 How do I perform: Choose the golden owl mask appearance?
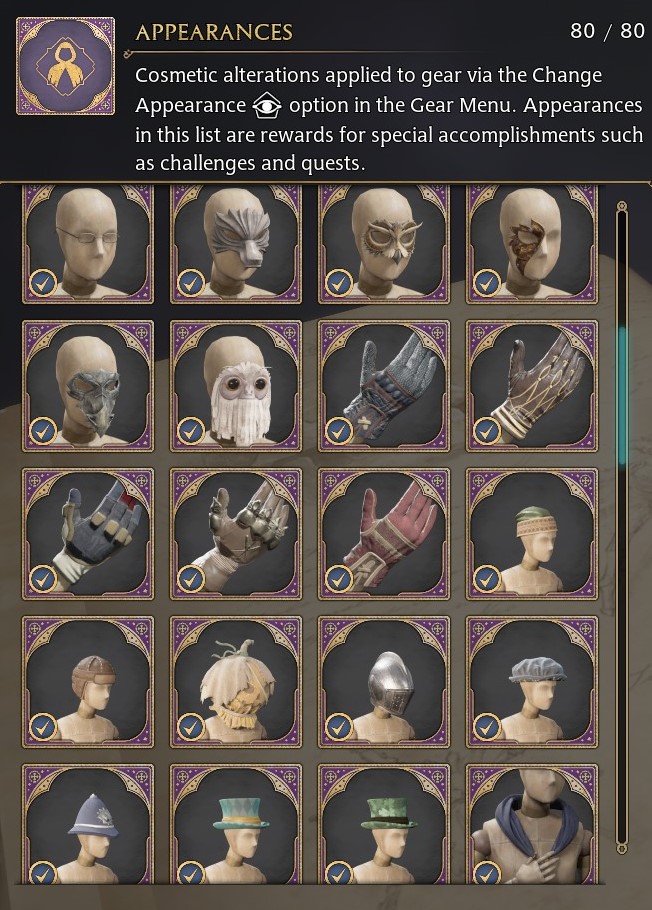point(384,244)
